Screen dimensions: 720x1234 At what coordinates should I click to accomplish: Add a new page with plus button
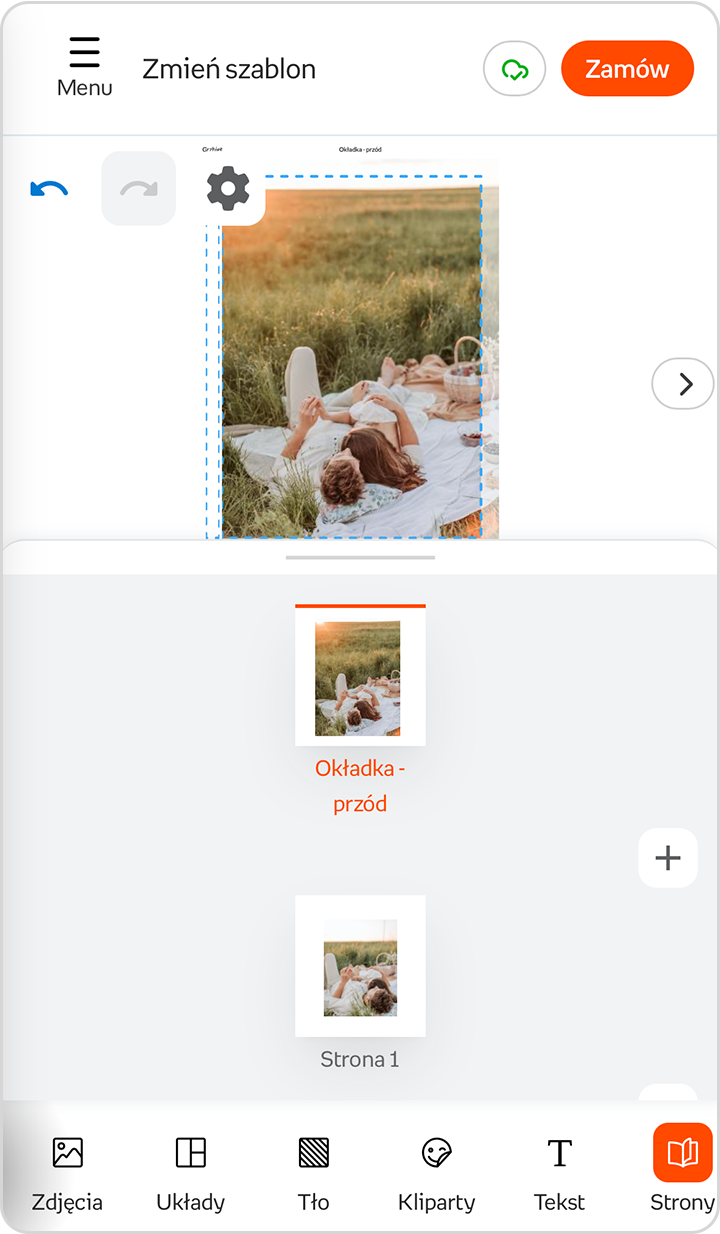click(667, 858)
